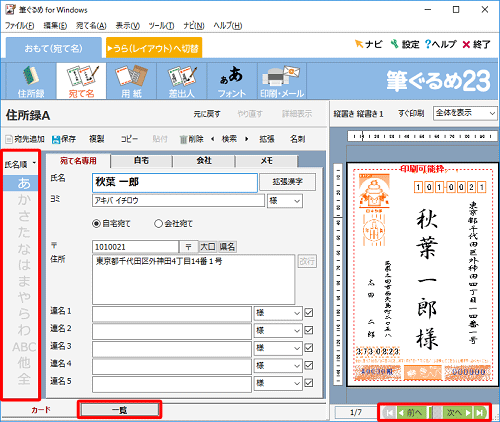This screenshot has height=422, width=500.
Task: Delete the record with 削除
Action: click(192, 139)
